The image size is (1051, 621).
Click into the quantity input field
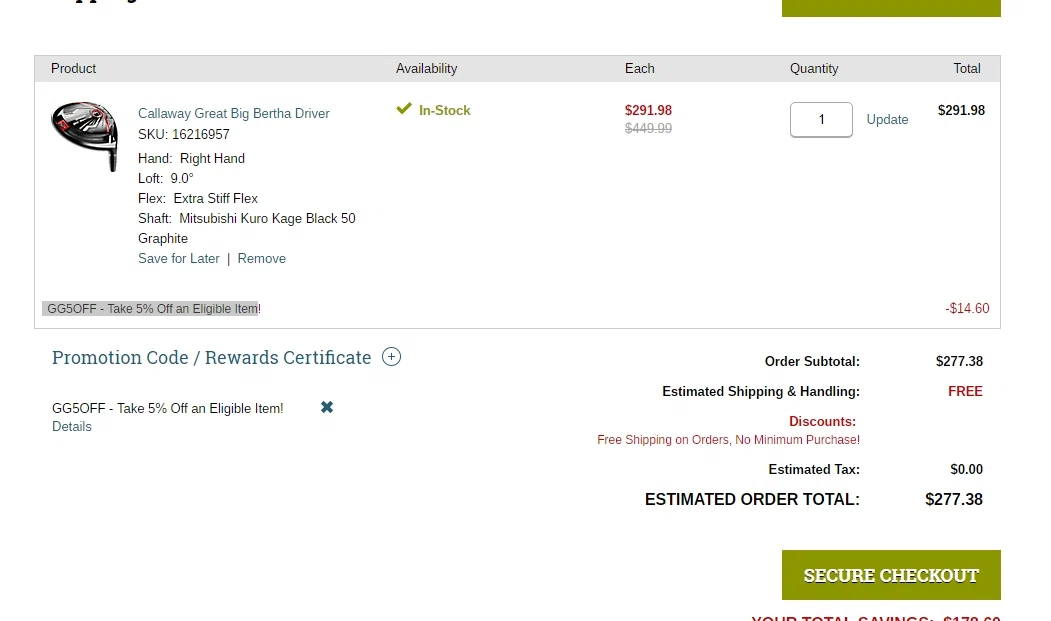tap(821, 119)
